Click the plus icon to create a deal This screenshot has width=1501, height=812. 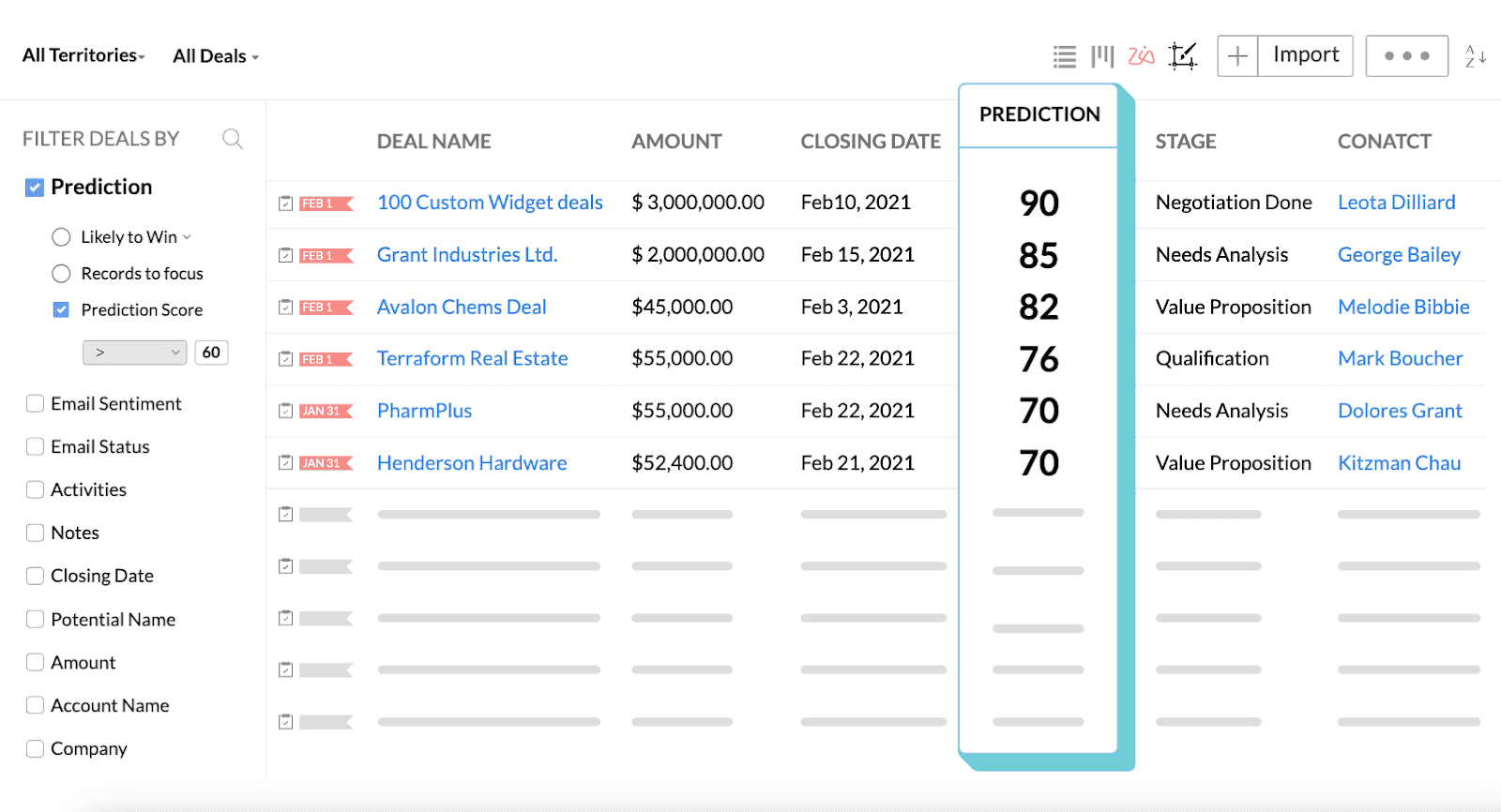click(1236, 55)
